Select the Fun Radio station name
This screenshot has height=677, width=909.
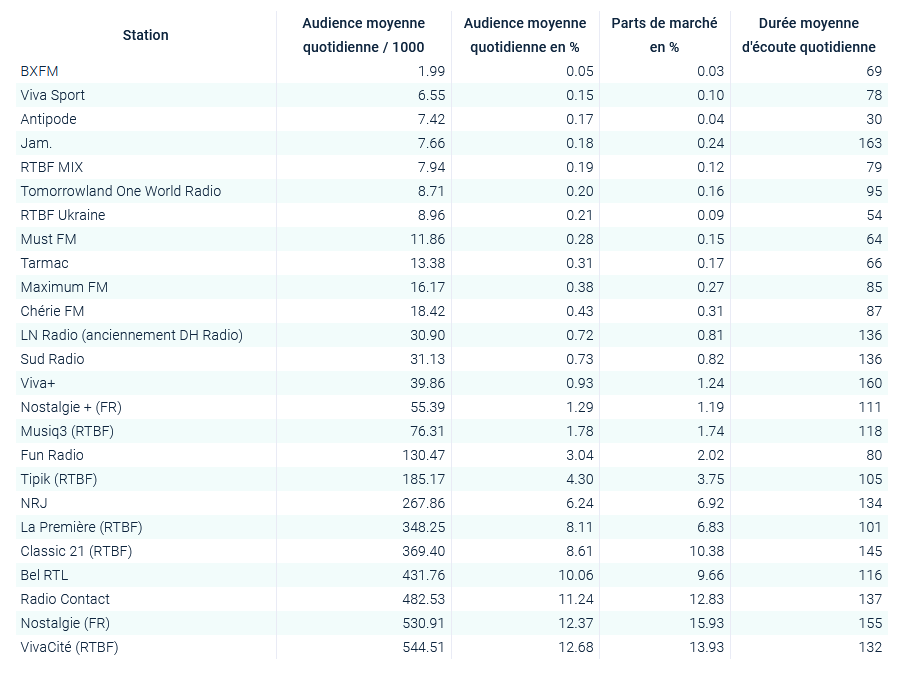[51, 455]
